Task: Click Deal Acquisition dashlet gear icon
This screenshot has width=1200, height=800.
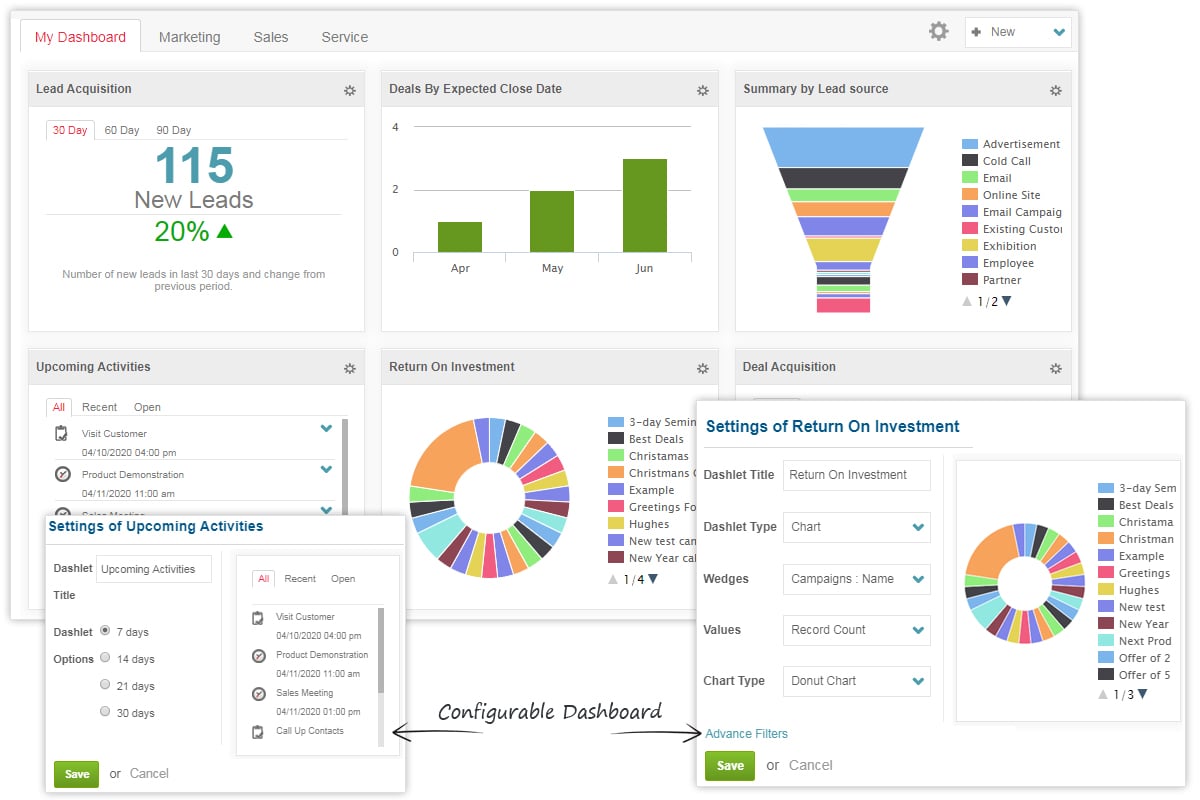Action: pos(1055,368)
